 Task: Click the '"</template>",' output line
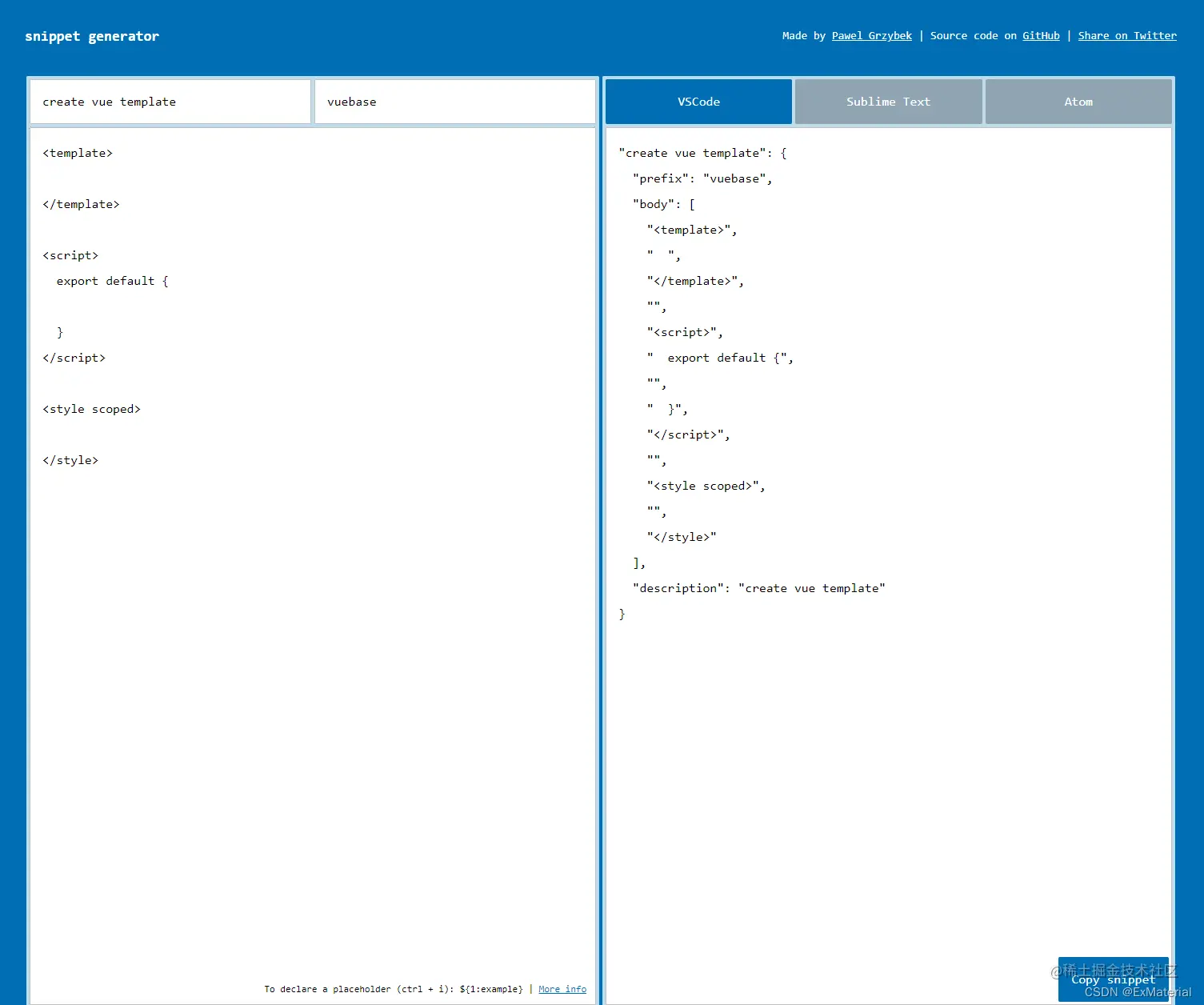click(695, 281)
